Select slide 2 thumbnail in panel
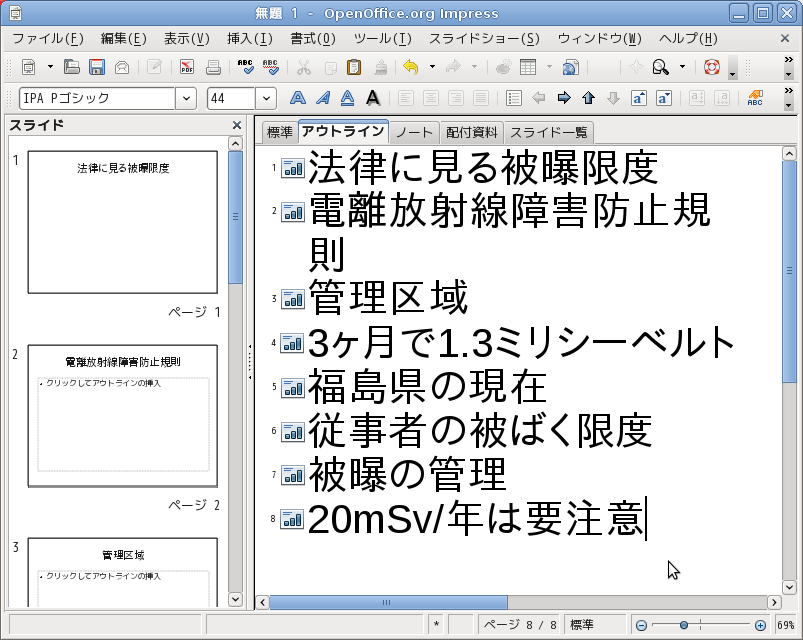Screen dimensions: 803x640 pos(122,416)
